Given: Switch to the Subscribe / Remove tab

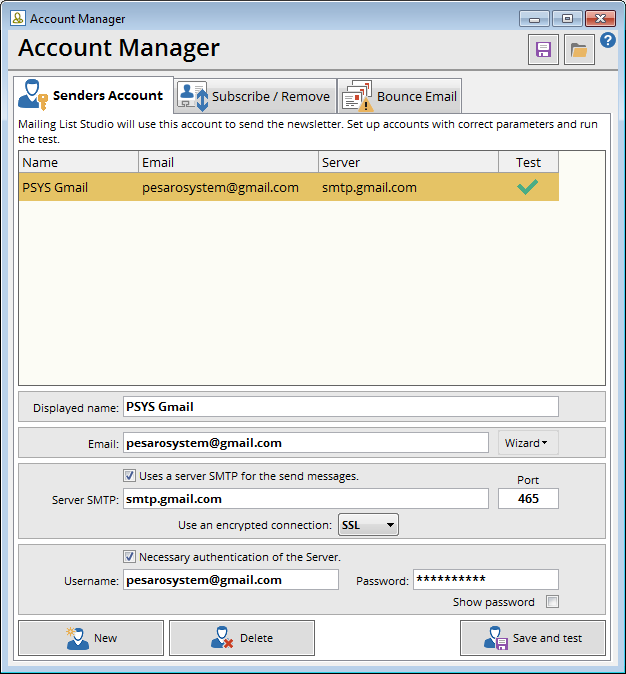Looking at the screenshot, I should pos(254,96).
